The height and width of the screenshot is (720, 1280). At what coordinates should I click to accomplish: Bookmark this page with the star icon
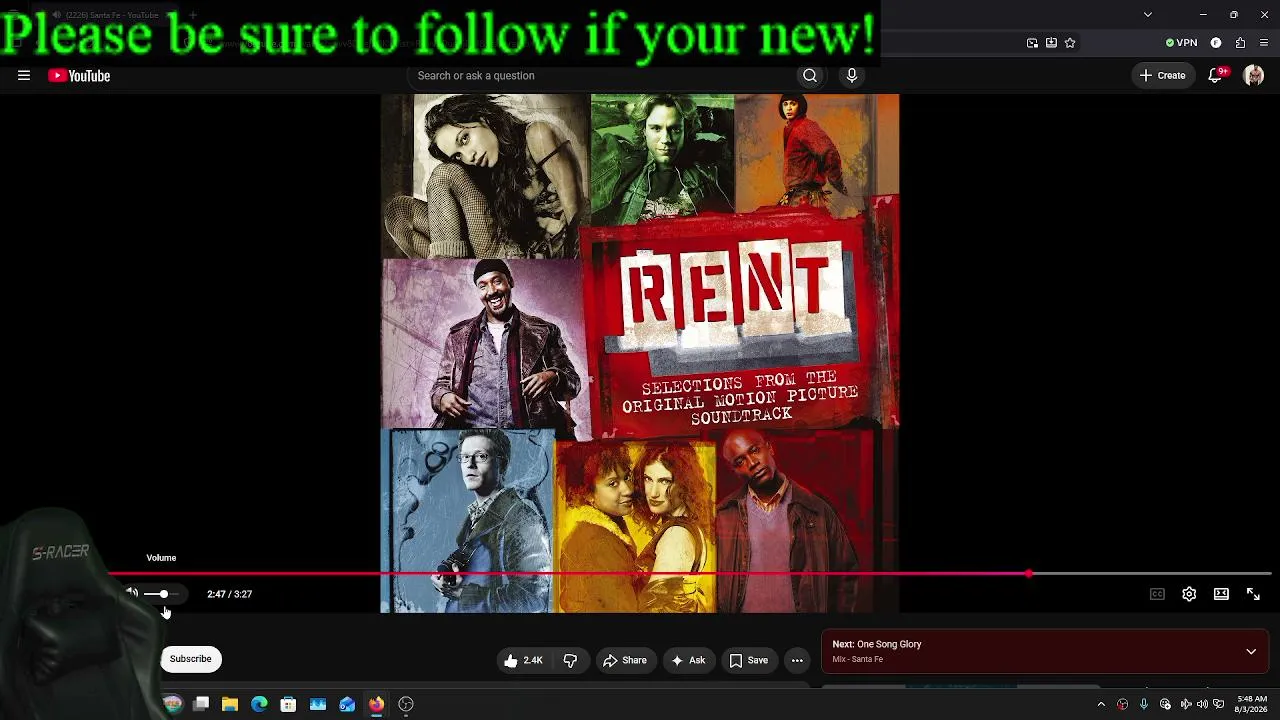click(x=1070, y=43)
